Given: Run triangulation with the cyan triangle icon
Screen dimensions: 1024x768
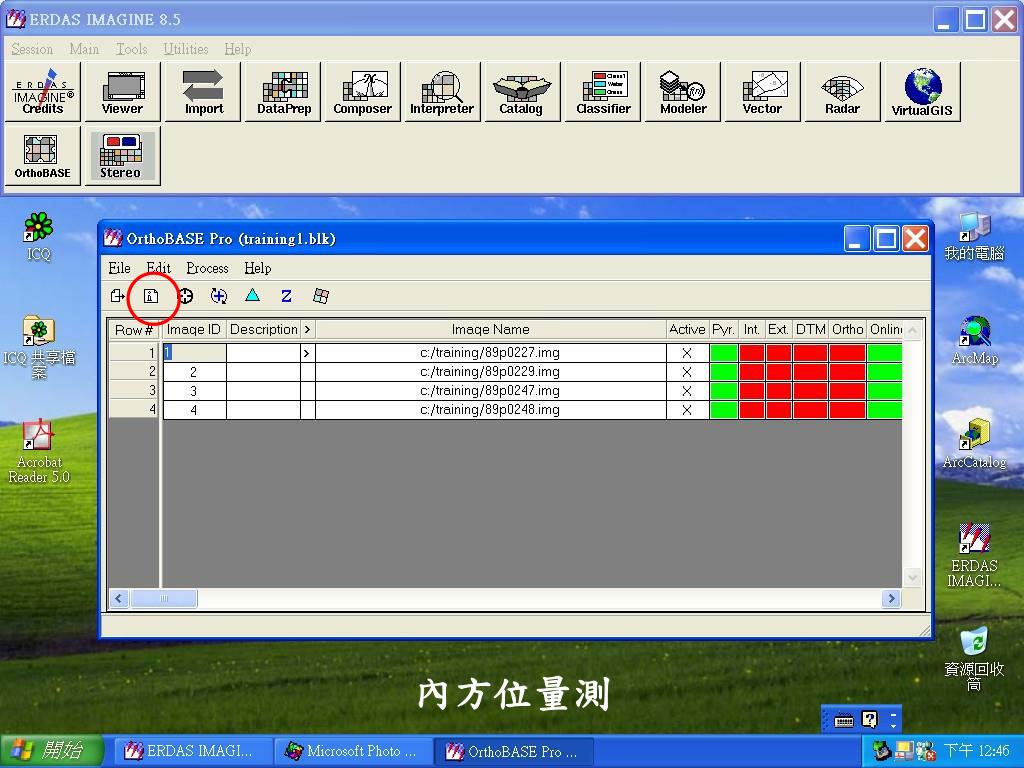Looking at the screenshot, I should click(x=252, y=296).
